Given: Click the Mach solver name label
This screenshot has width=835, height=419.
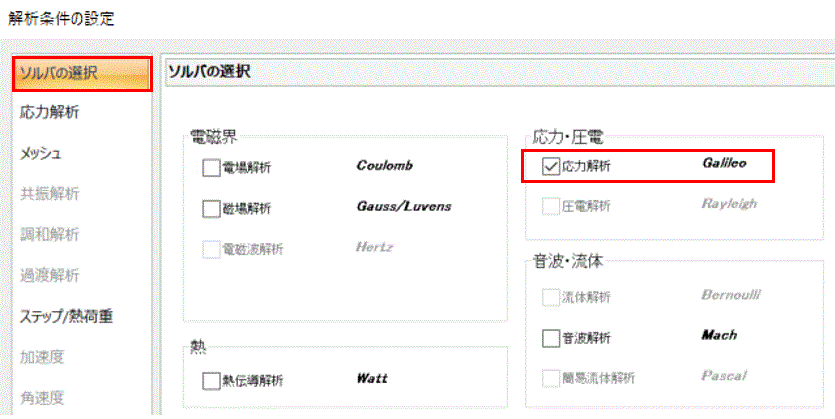Looking at the screenshot, I should click(719, 337).
